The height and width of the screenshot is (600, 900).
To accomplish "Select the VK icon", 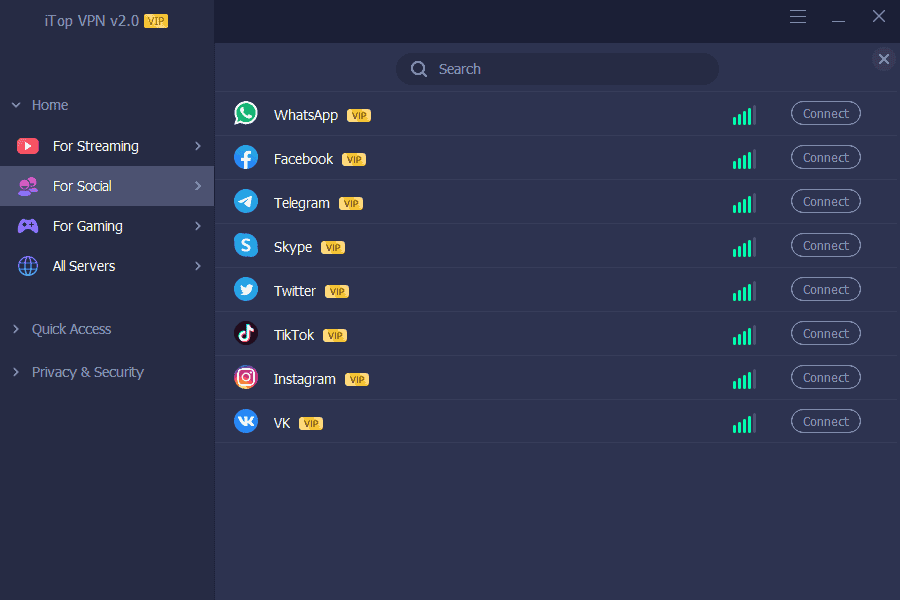I will pos(245,421).
